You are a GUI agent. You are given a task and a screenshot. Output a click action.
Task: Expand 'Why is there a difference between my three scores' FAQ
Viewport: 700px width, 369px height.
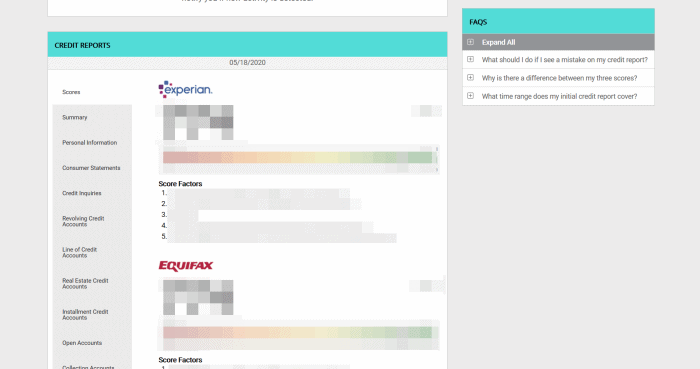pyautogui.click(x=559, y=78)
